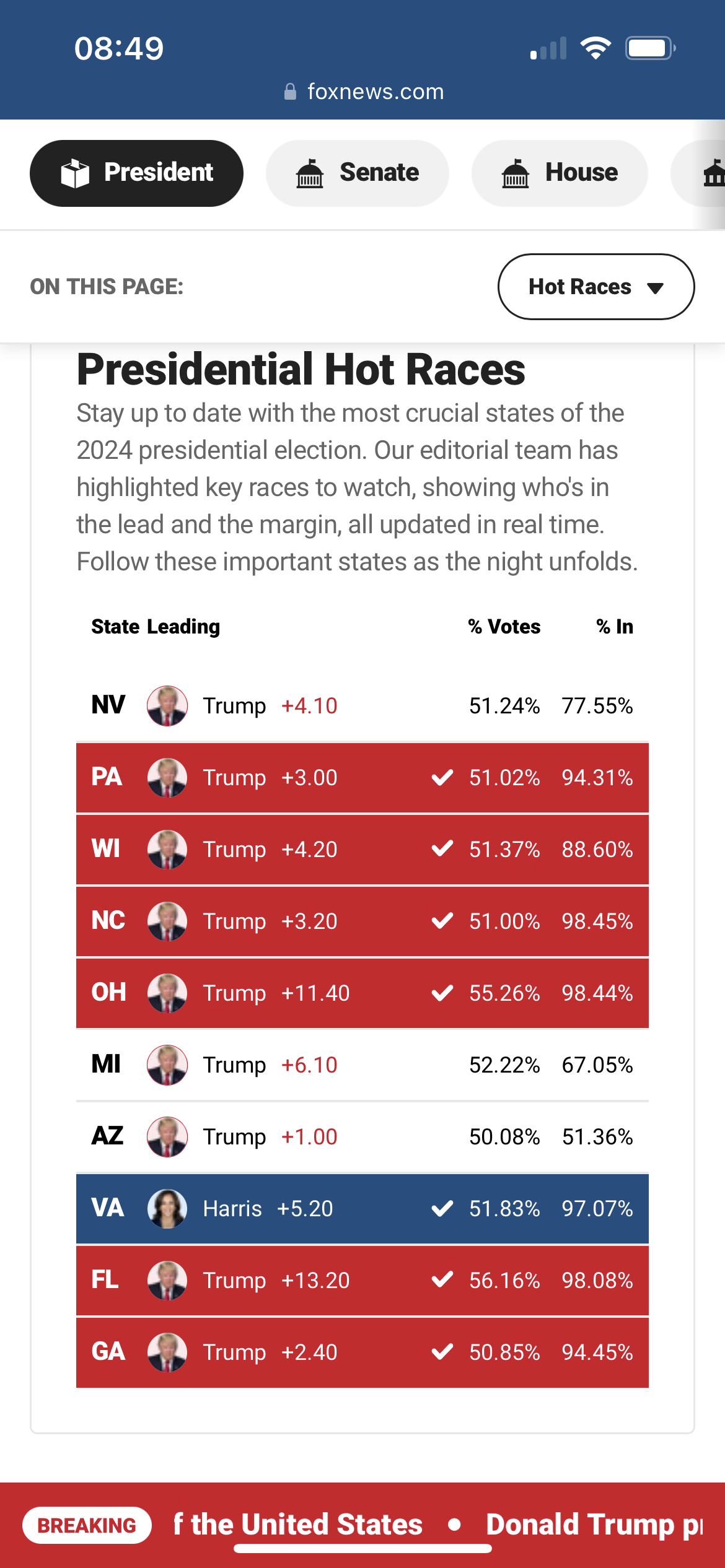Tap the capitol icon beside House
Viewport: 725px width, 1568px height.
point(516,173)
